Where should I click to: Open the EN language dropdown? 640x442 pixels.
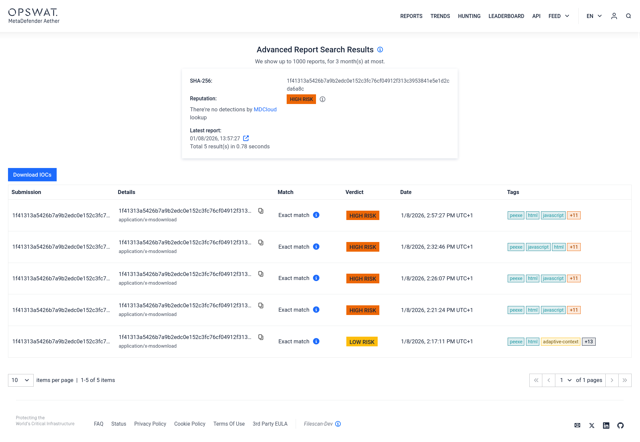click(x=594, y=16)
